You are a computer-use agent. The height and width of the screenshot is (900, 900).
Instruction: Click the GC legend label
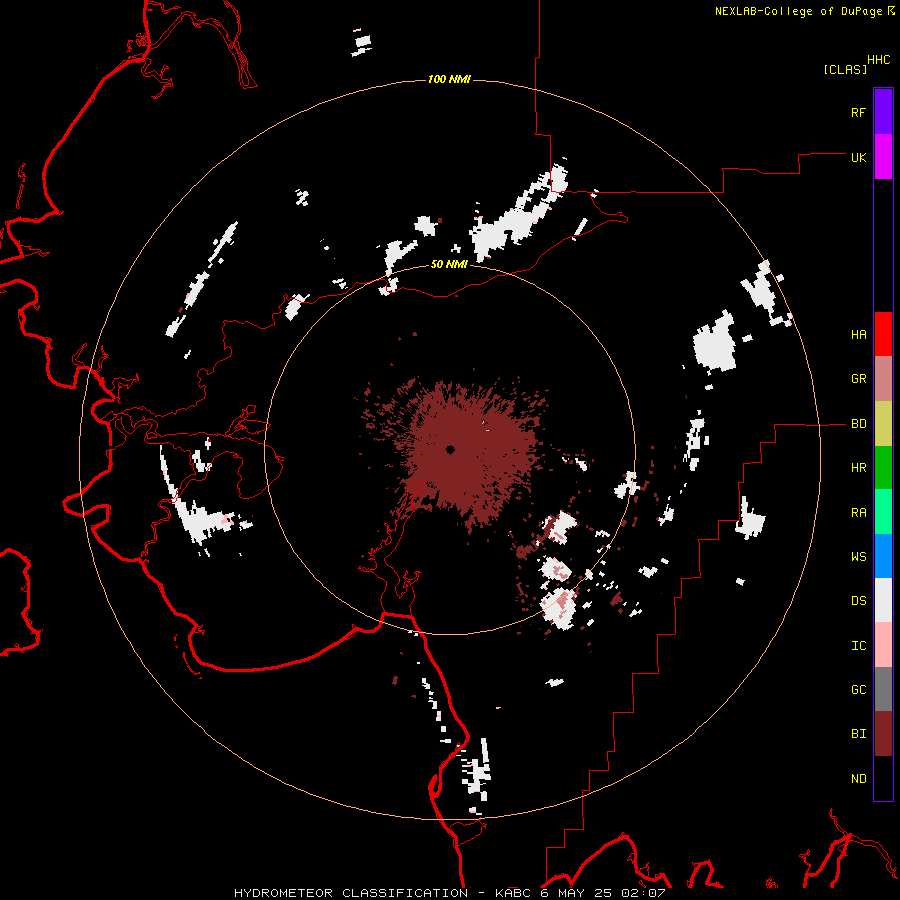pos(858,689)
